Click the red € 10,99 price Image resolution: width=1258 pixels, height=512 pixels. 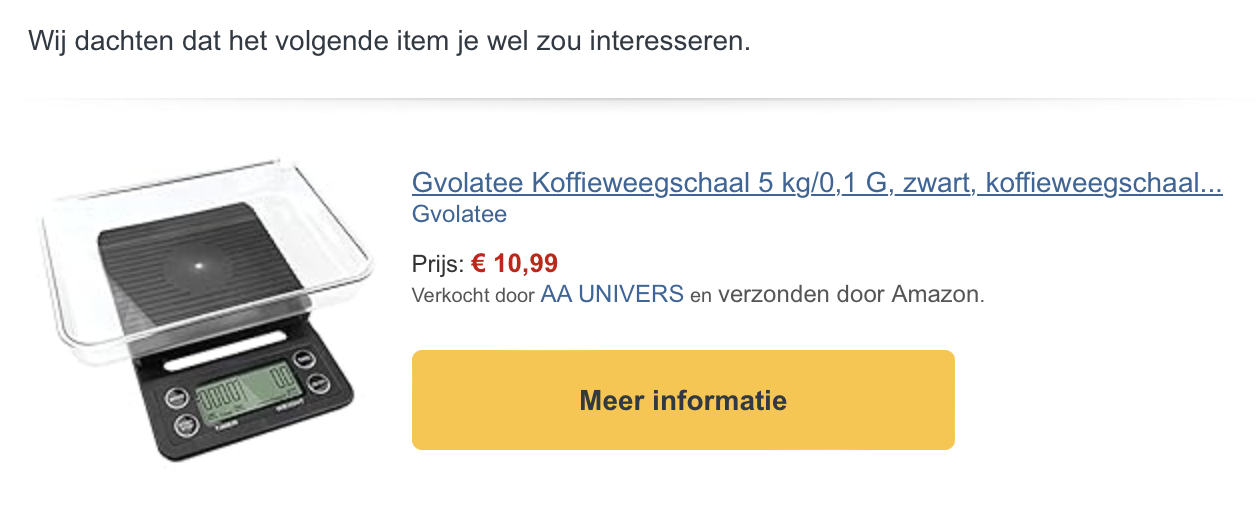click(514, 264)
